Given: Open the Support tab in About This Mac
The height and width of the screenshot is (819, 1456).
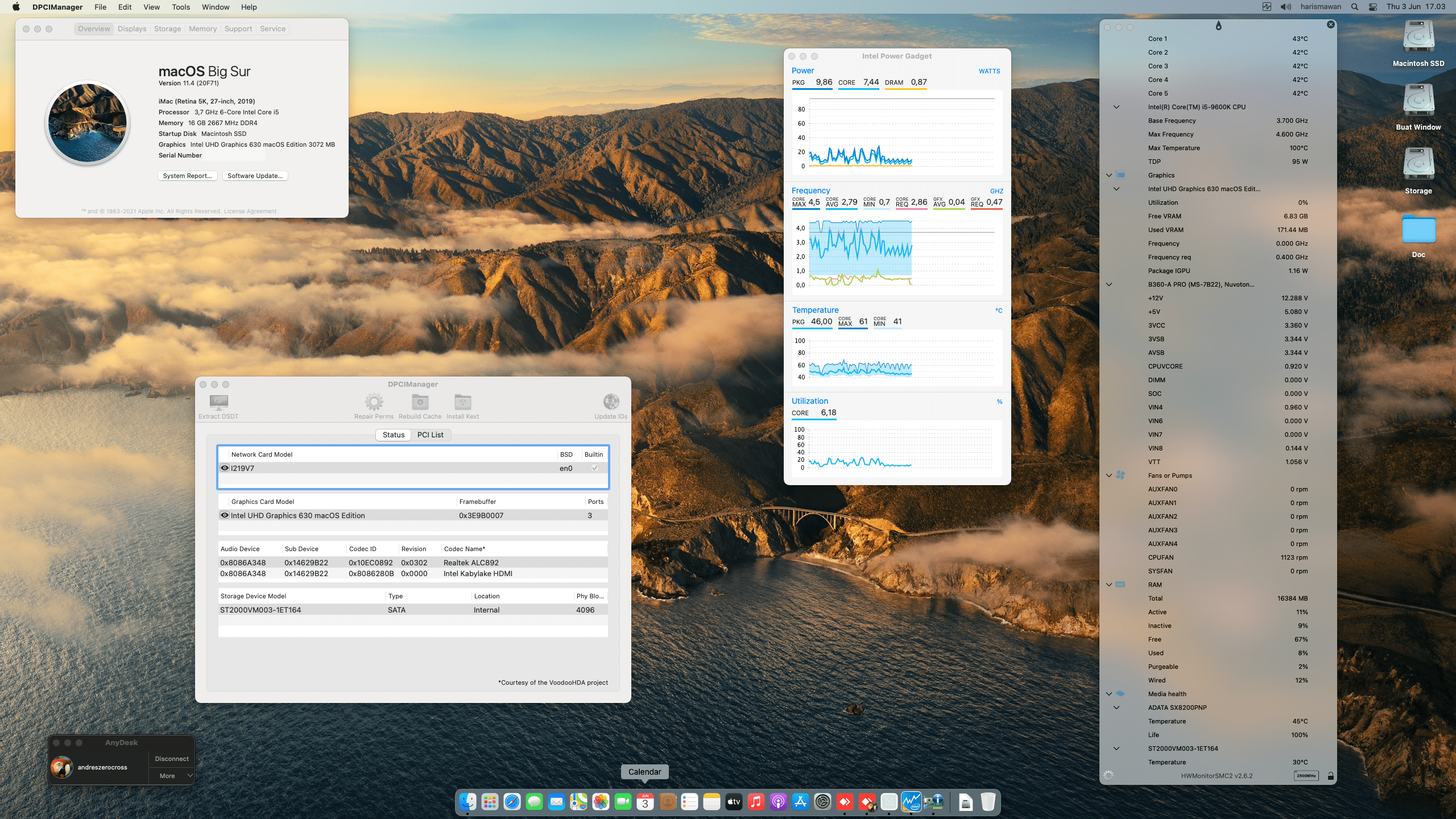Looking at the screenshot, I should (238, 29).
